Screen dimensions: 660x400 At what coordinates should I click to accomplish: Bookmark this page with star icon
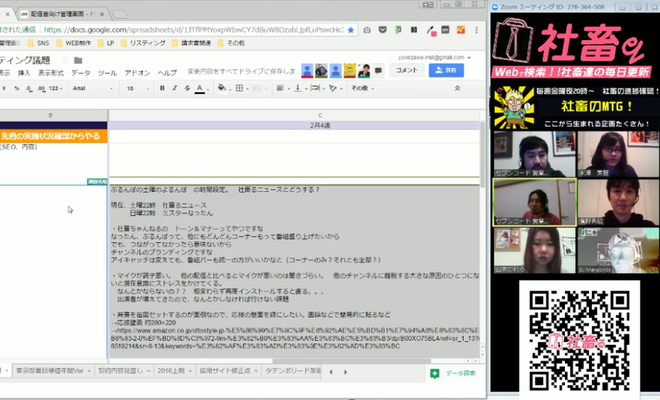point(351,29)
